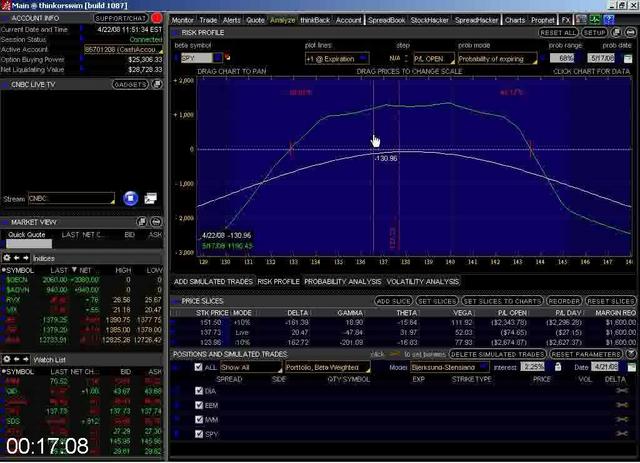Switch to the Monitor tab
This screenshot has width=640, height=463.
[x=182, y=20]
